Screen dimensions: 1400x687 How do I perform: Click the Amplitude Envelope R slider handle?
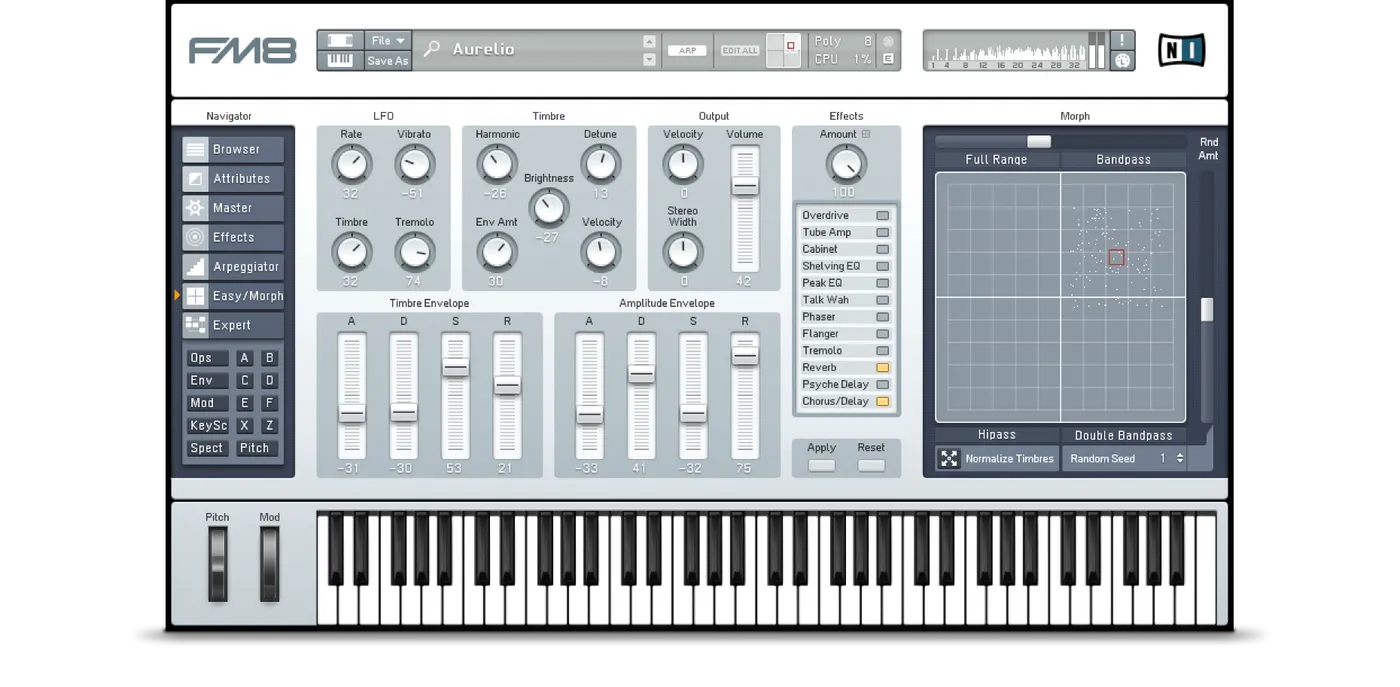click(x=745, y=354)
